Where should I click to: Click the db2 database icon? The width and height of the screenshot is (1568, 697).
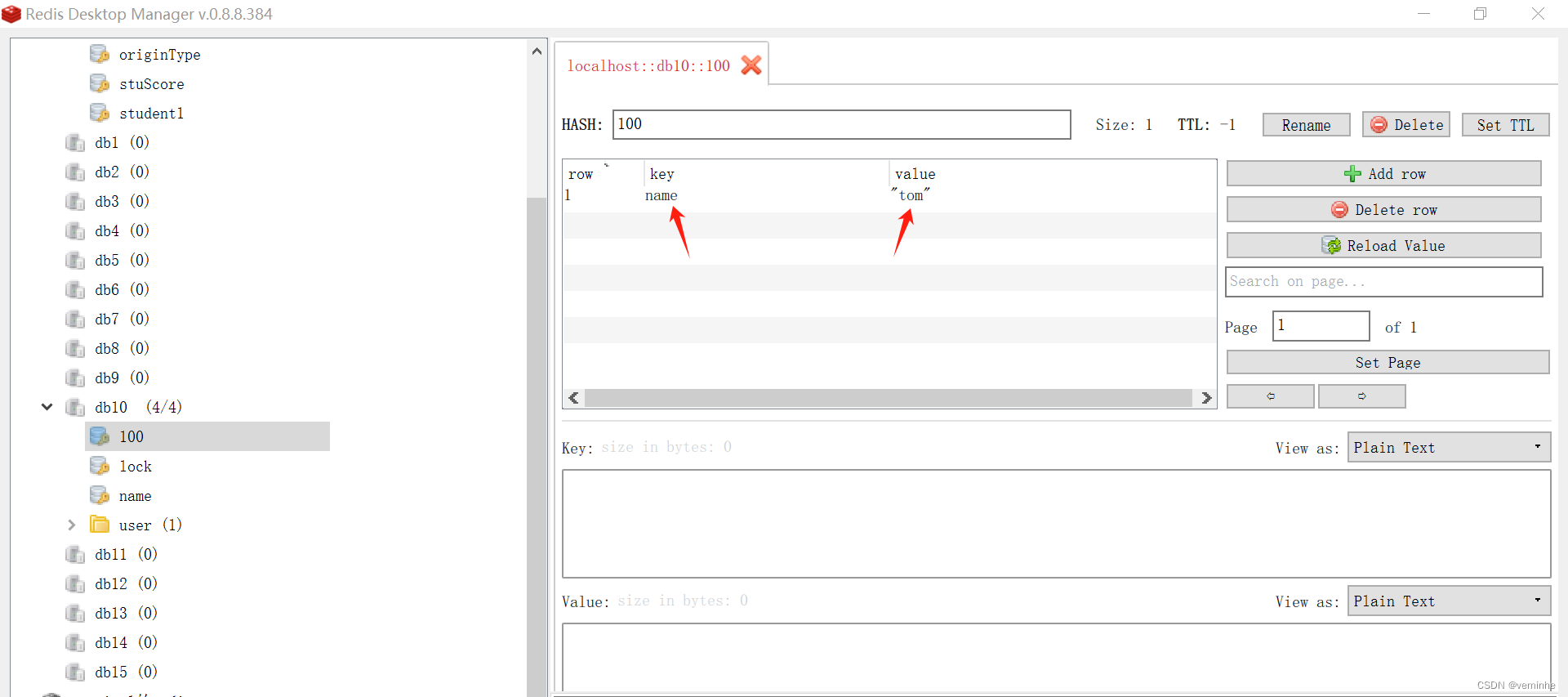75,172
